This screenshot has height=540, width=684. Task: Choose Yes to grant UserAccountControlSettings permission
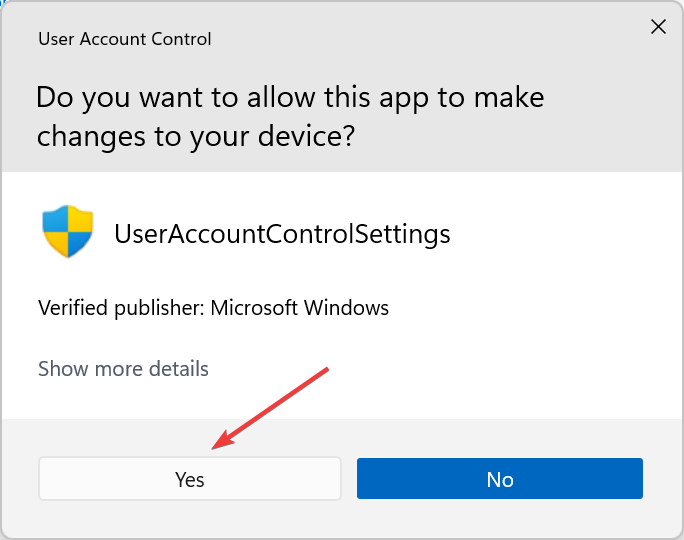click(x=190, y=478)
